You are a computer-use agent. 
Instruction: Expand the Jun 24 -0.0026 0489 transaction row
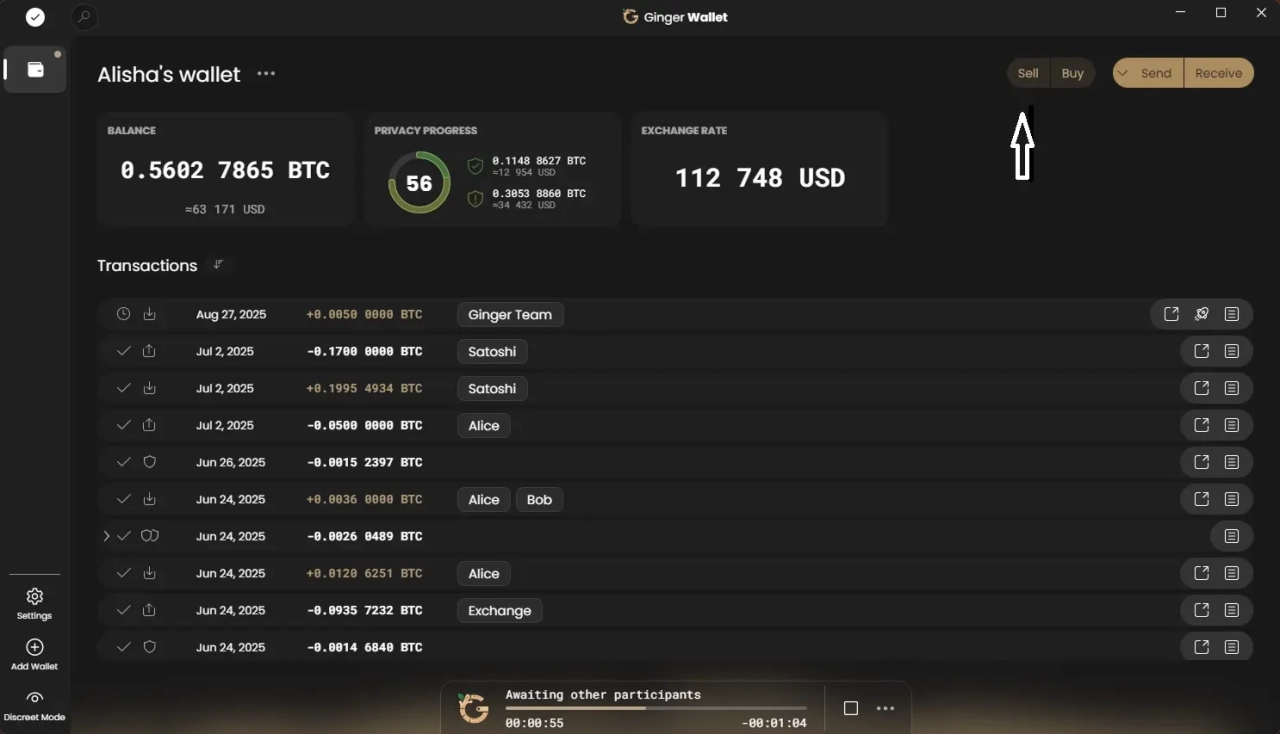[106, 536]
